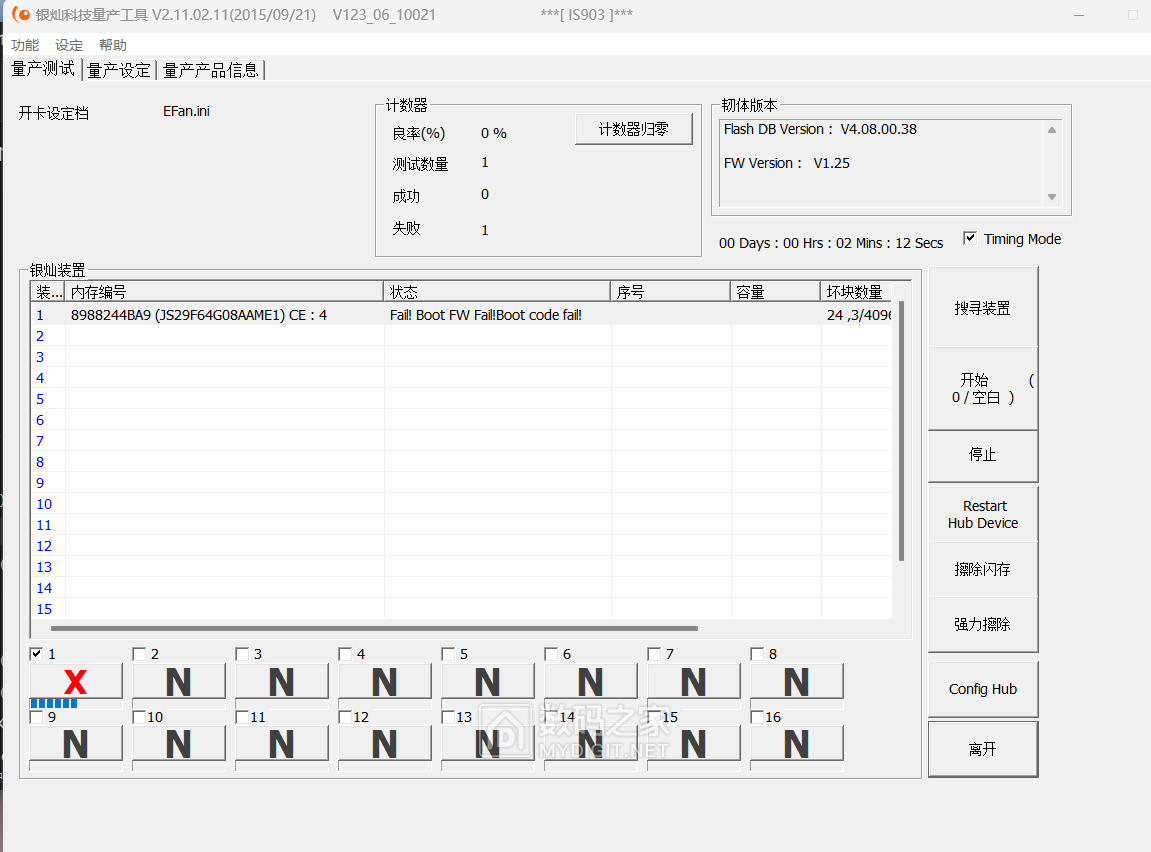1151x852 pixels.
Task: Click the down arrow of the firmware version panel scrollbar
Action: (1051, 197)
